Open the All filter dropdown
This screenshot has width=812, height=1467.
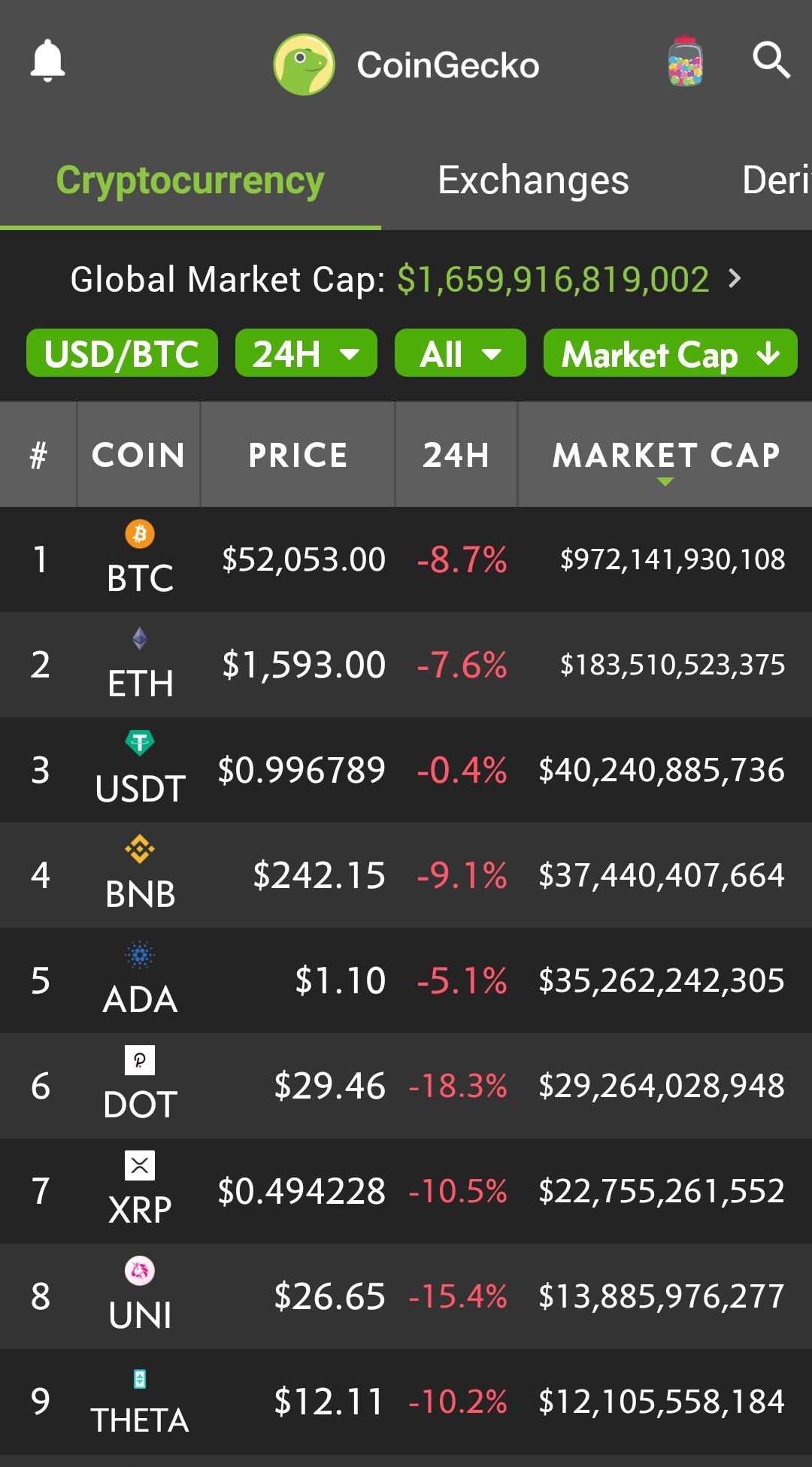[x=460, y=353]
